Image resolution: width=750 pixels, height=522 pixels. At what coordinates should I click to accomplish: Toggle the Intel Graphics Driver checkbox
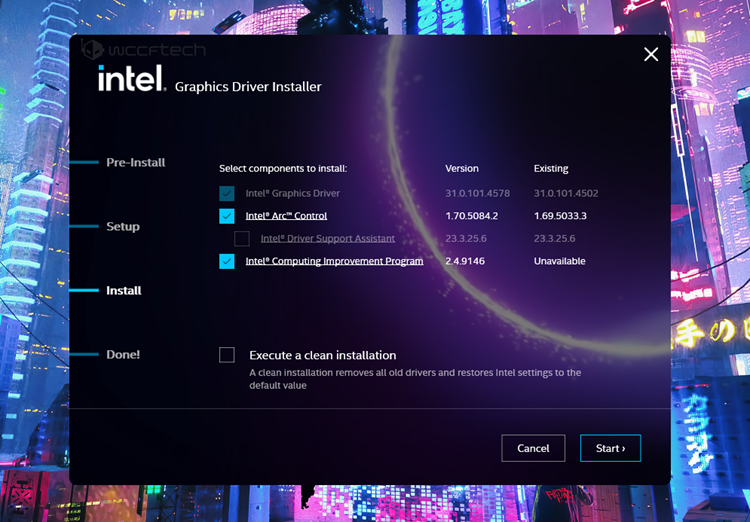tap(227, 193)
